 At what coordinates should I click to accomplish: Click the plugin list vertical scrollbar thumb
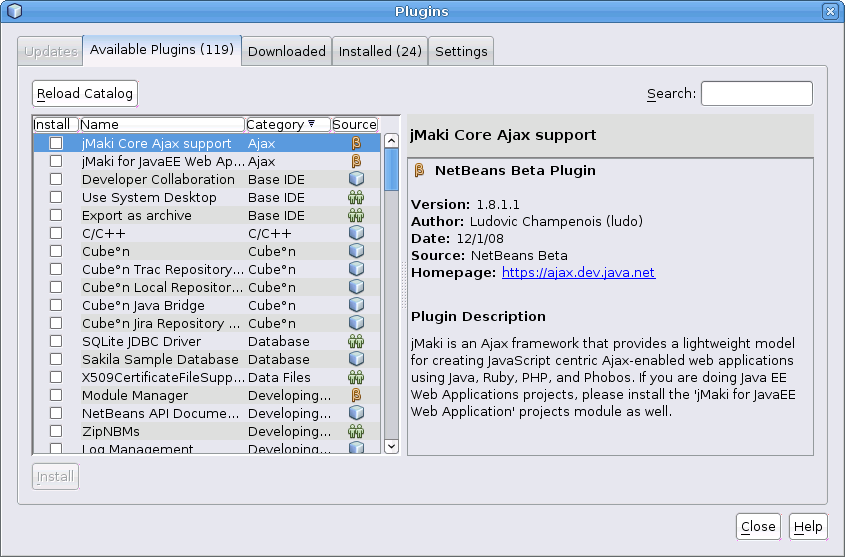[392, 170]
